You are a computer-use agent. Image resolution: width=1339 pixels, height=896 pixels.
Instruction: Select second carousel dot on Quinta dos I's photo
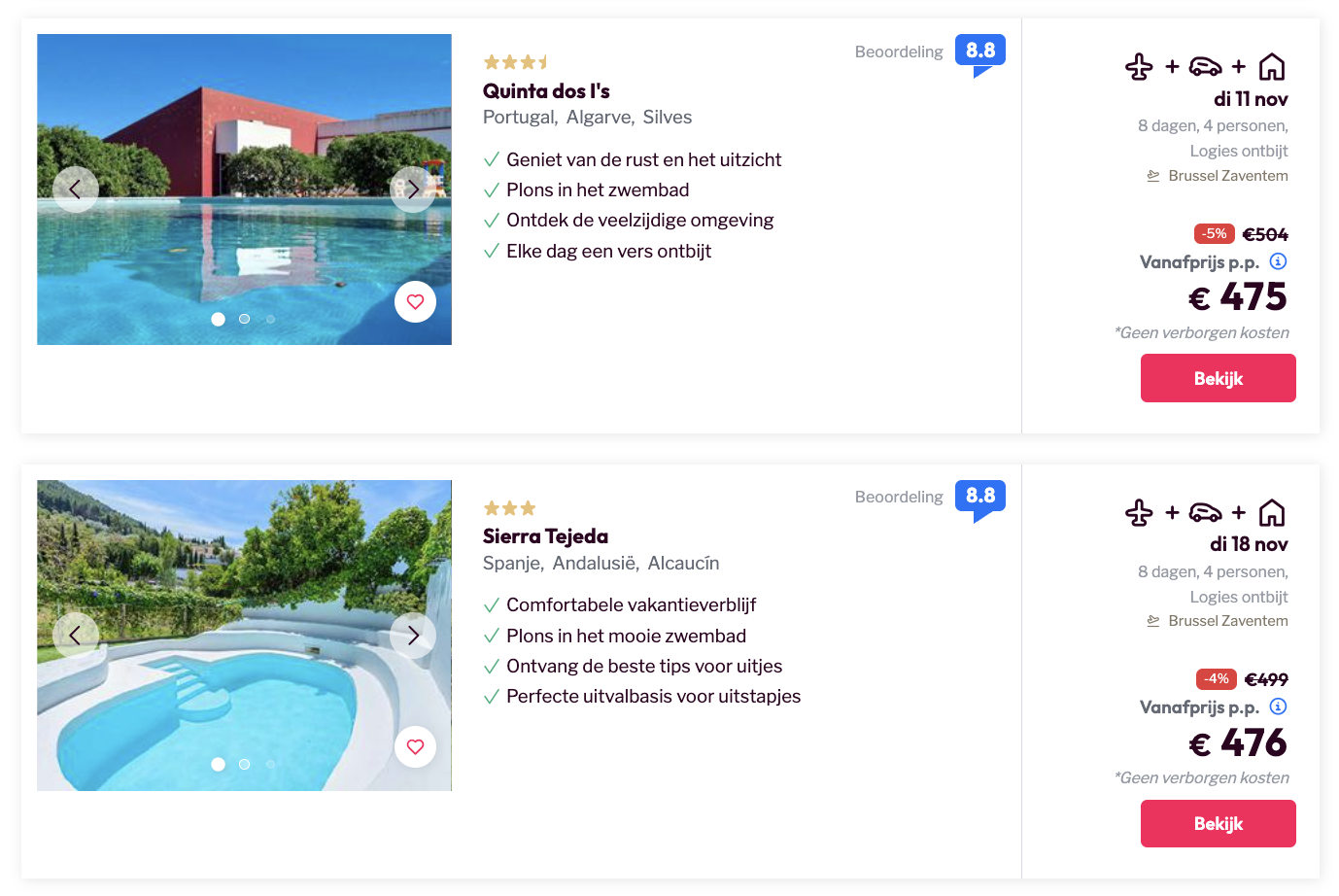[245, 319]
